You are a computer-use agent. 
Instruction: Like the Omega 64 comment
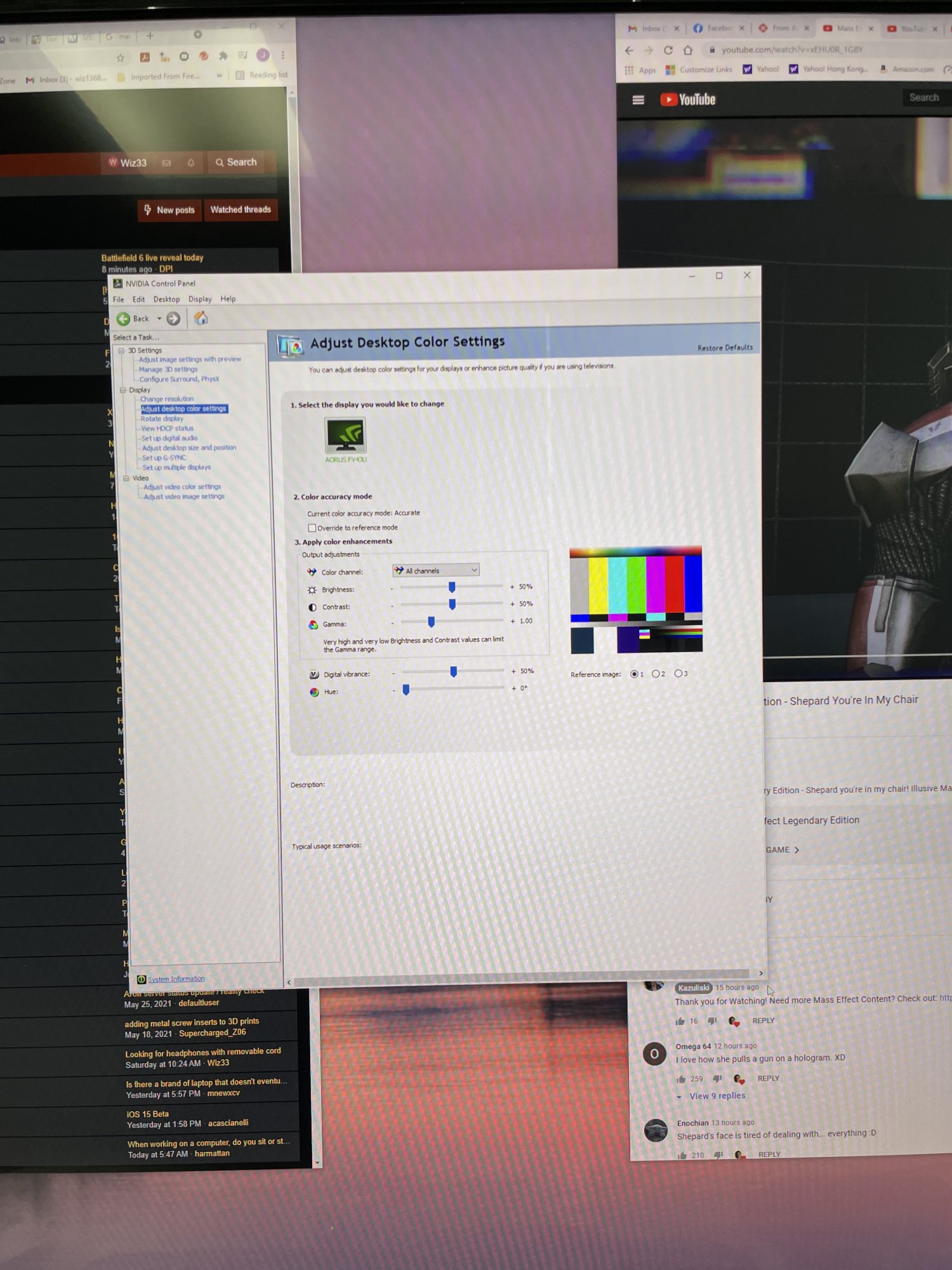[x=681, y=1079]
